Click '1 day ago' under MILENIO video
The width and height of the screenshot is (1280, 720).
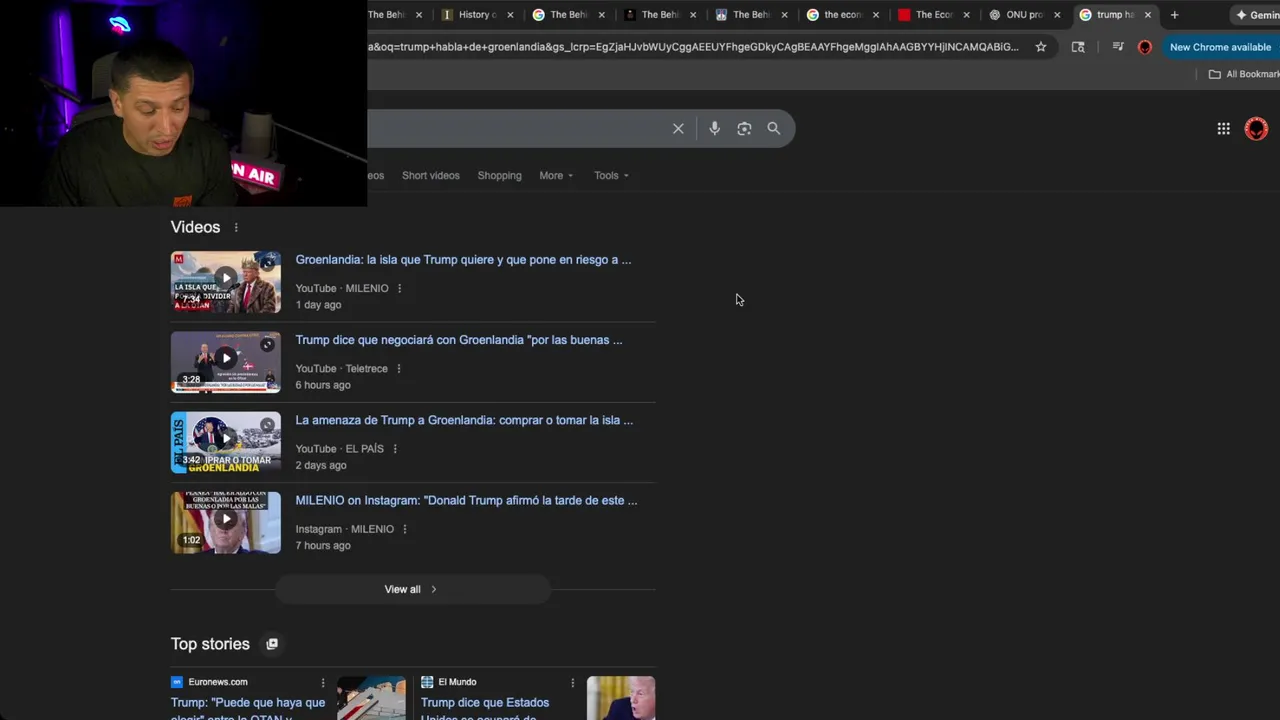coord(318,305)
